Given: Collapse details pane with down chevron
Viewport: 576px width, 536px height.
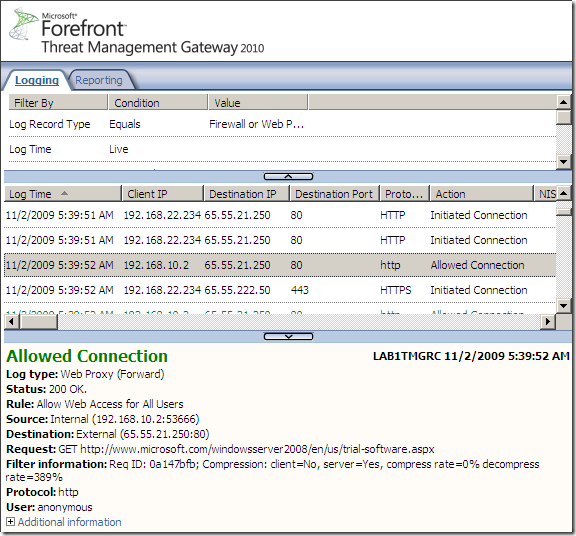Looking at the screenshot, I should coord(288,337).
